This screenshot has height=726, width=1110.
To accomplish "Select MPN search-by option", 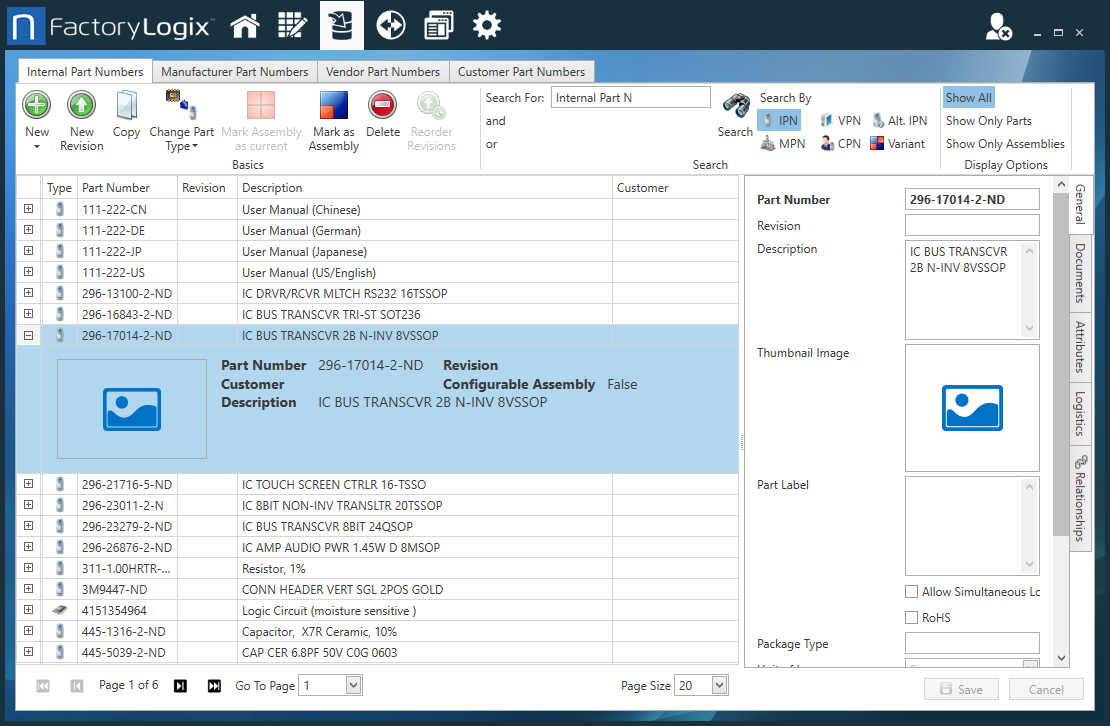I will (x=782, y=143).
